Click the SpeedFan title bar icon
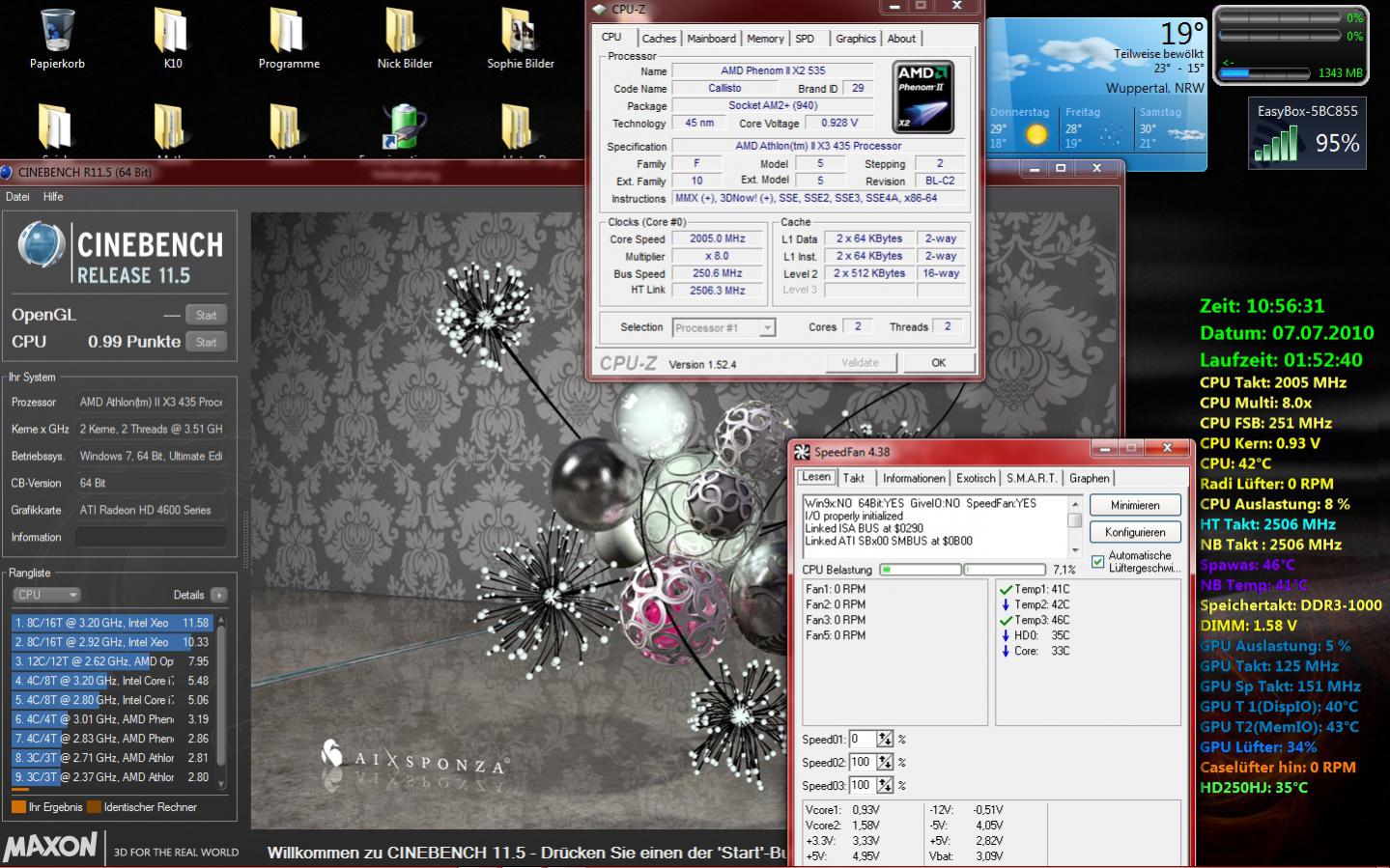Screen dimensions: 1390x868 pos(802,451)
